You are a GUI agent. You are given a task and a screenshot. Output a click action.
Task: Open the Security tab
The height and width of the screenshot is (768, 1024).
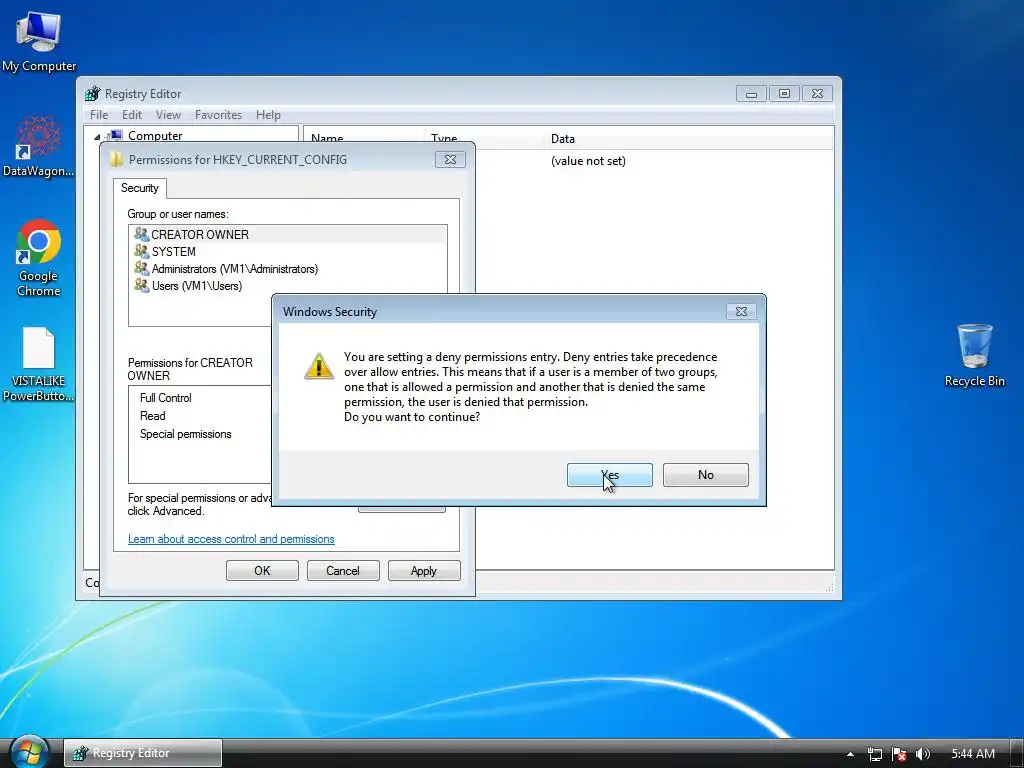140,188
